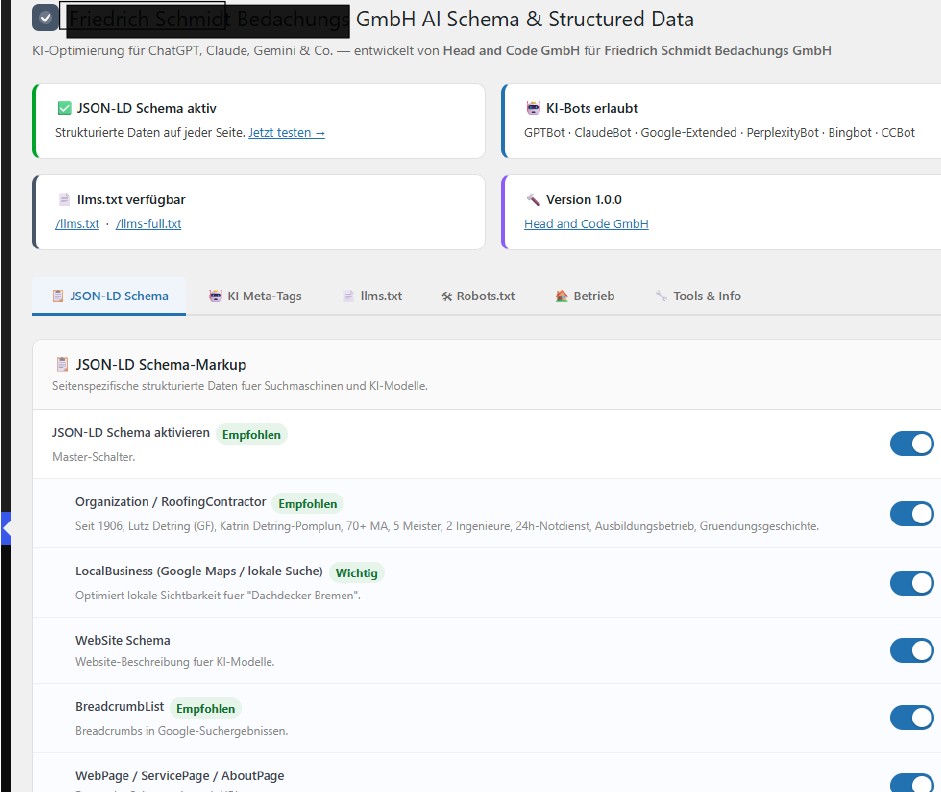Click the 'Breadcrumbs in Google-Suchergebnissen.' description

(181, 731)
